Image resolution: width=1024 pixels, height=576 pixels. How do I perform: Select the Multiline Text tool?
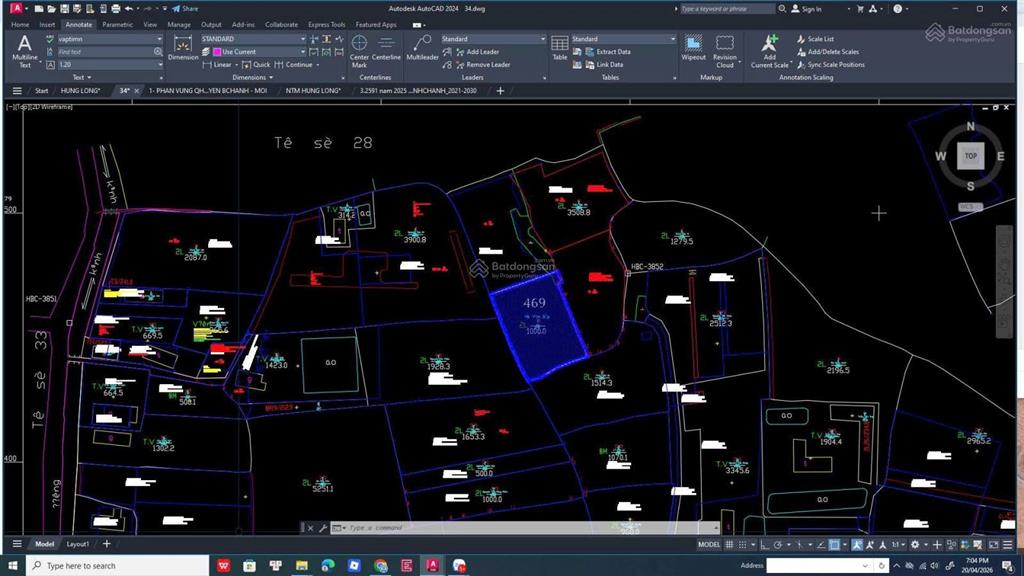click(x=24, y=51)
